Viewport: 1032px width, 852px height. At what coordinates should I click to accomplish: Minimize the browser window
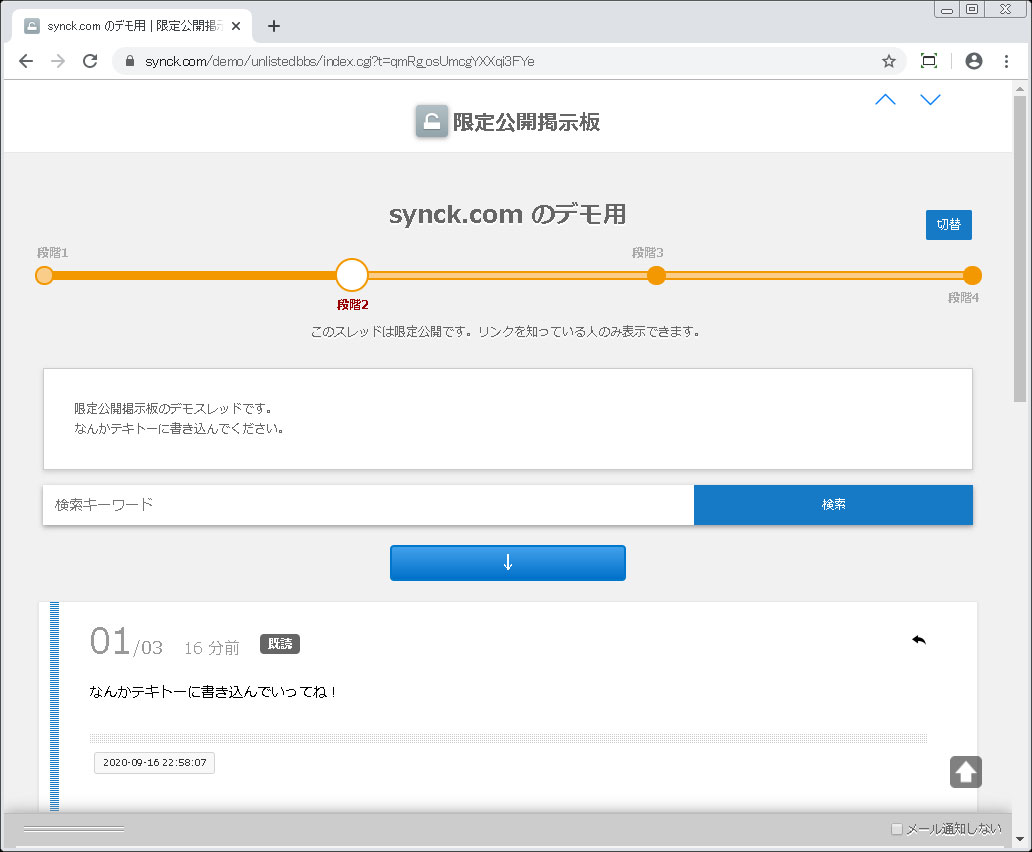(947, 9)
